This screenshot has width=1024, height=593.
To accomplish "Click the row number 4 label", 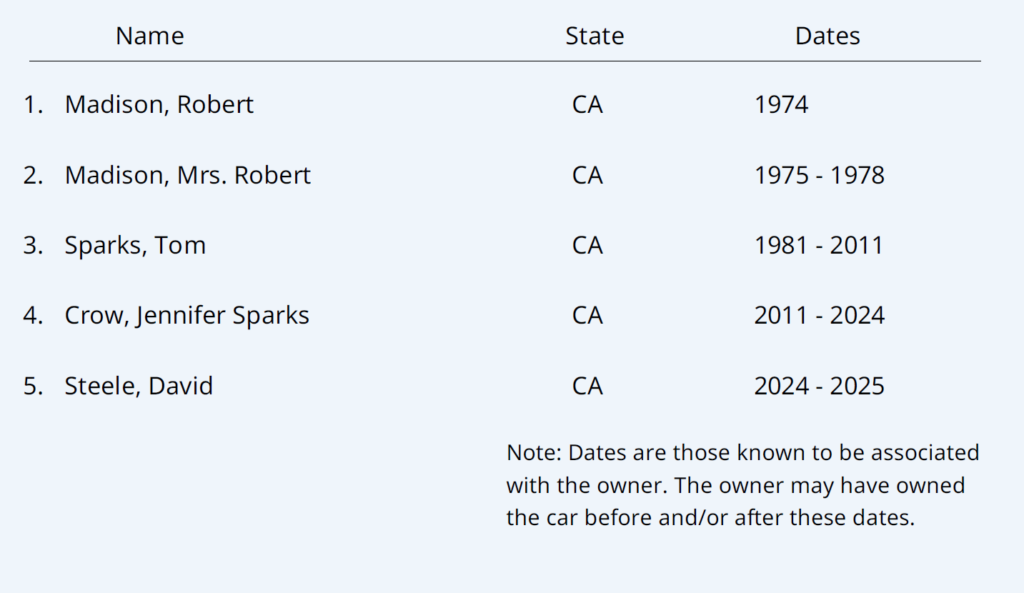I will (x=33, y=315).
